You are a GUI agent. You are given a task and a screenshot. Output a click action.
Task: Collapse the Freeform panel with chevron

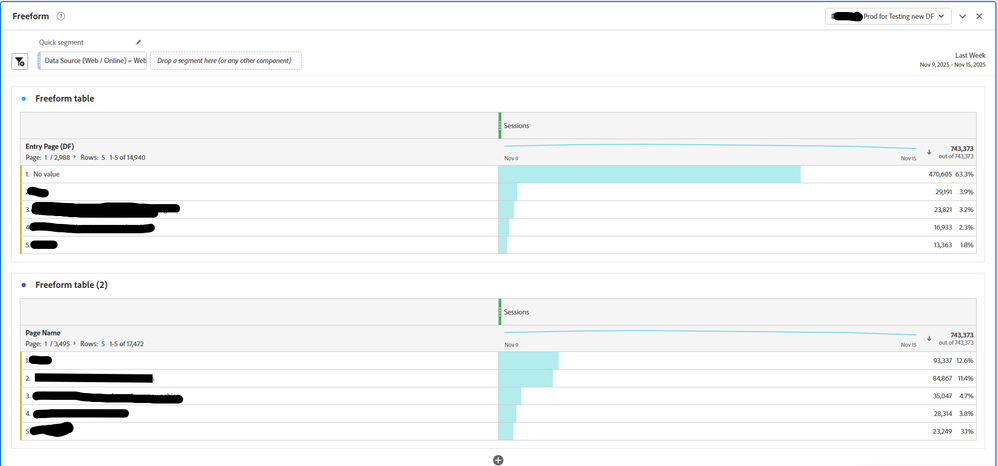pos(963,16)
